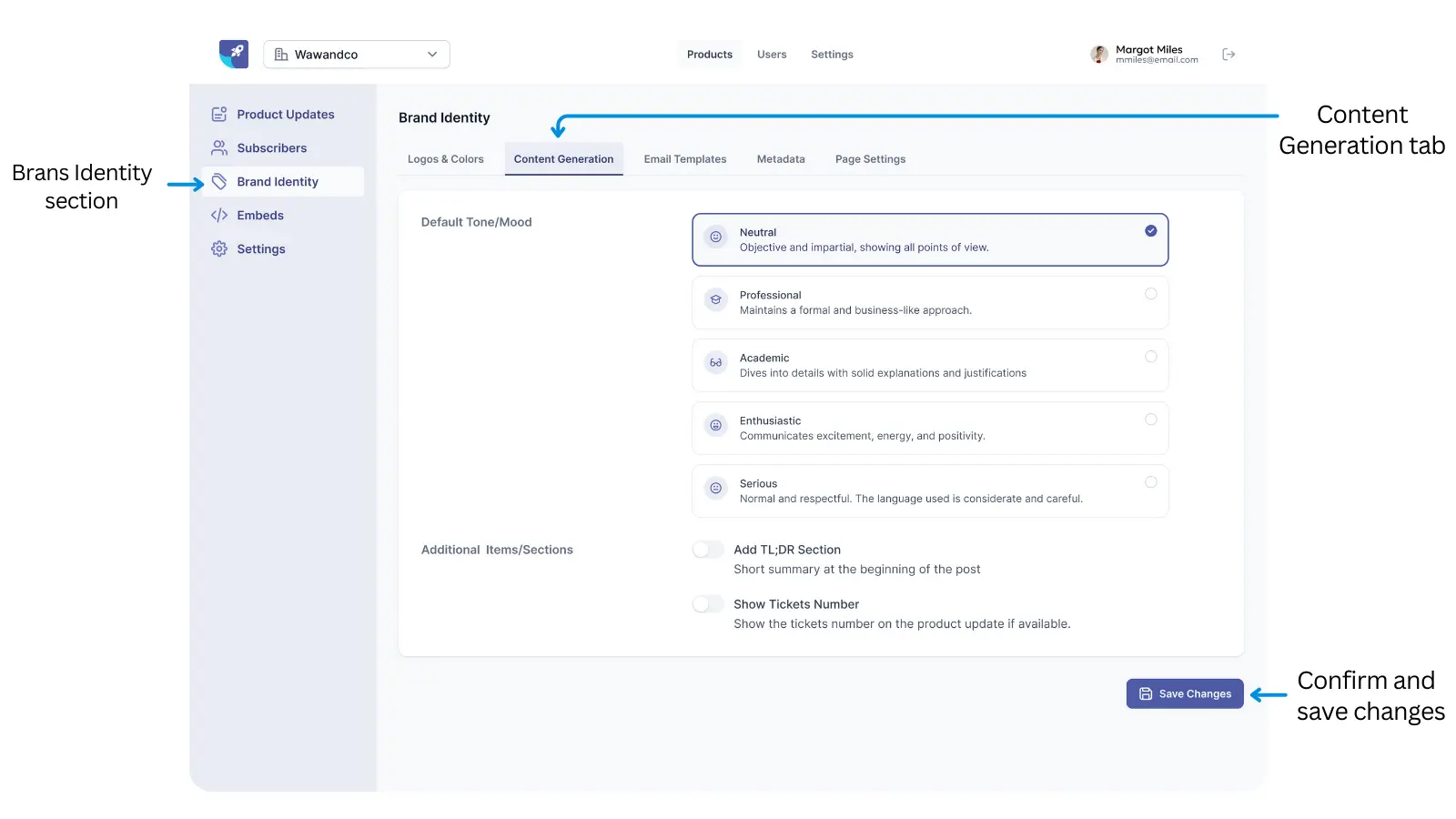Click the log out icon

coord(1228,54)
